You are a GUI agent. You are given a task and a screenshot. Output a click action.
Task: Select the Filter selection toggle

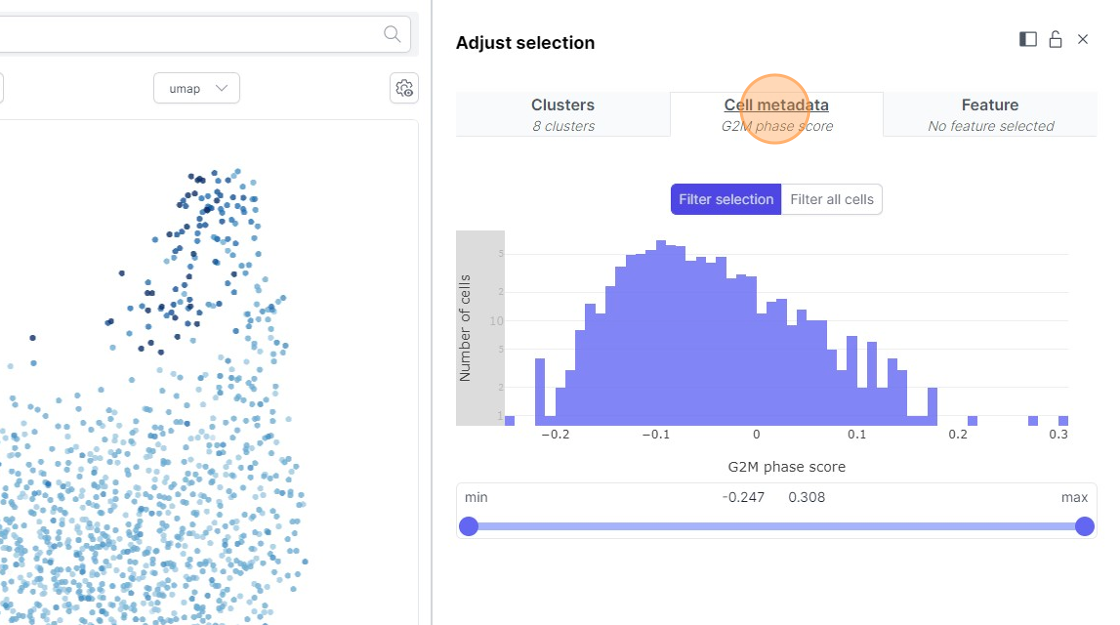click(x=726, y=199)
